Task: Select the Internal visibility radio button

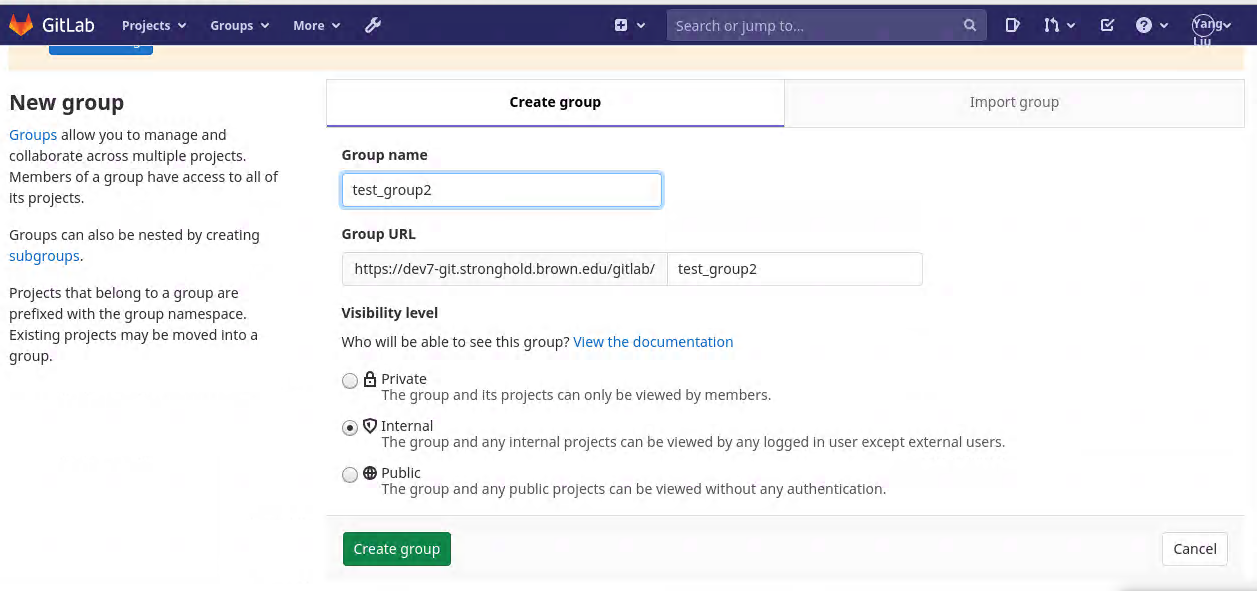Action: (x=350, y=428)
